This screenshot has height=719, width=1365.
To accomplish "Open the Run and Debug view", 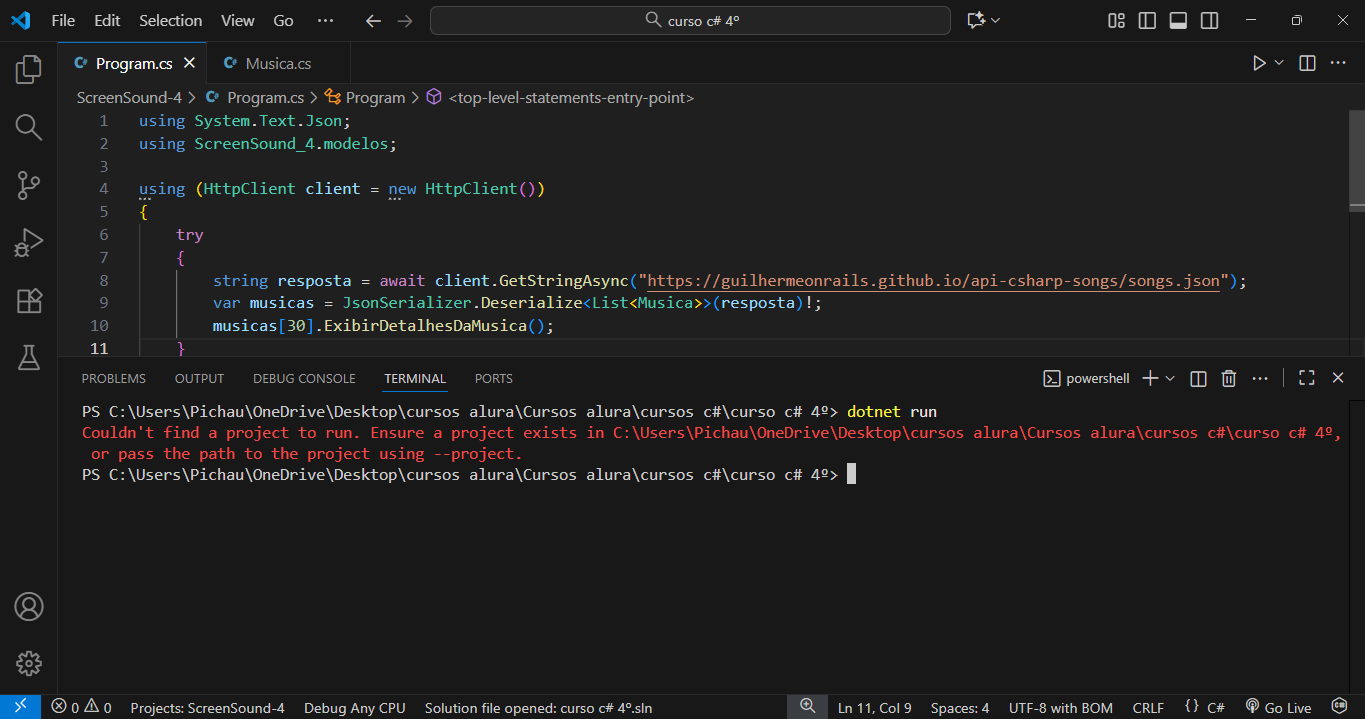I will (x=28, y=243).
